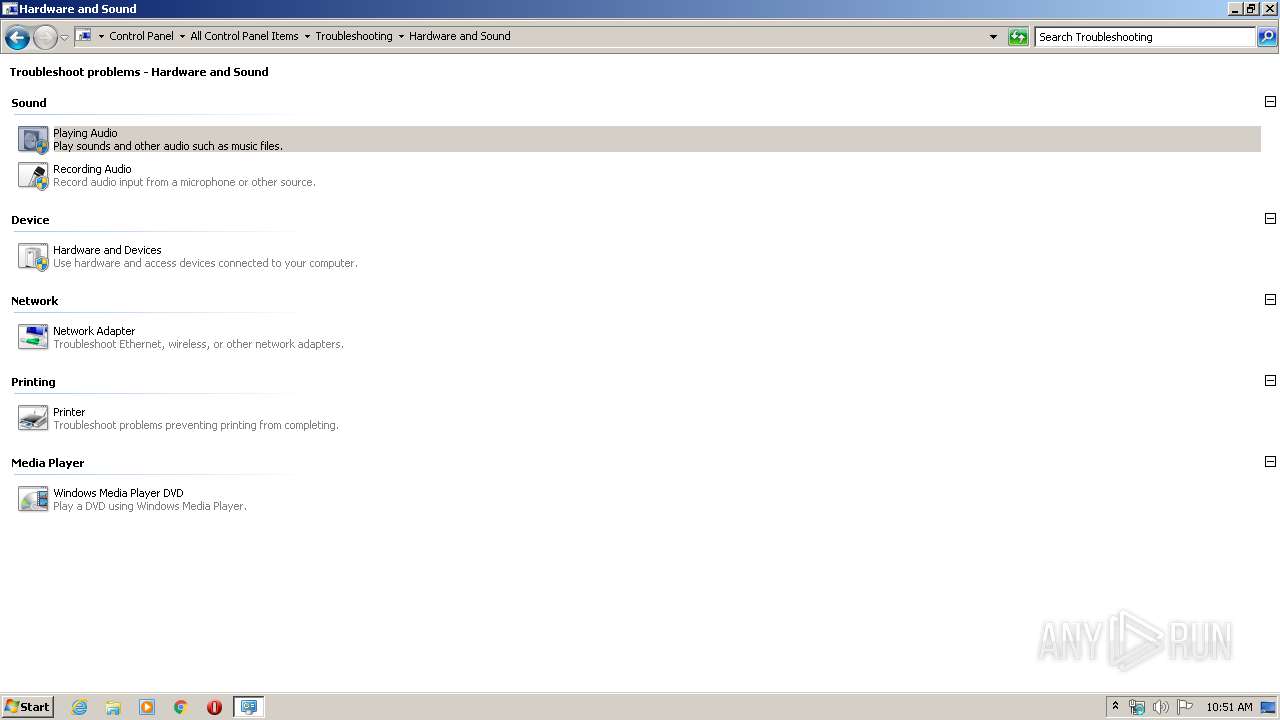The image size is (1280, 720).
Task: Go to Troubleshooting breadcrumb
Action: pos(354,36)
